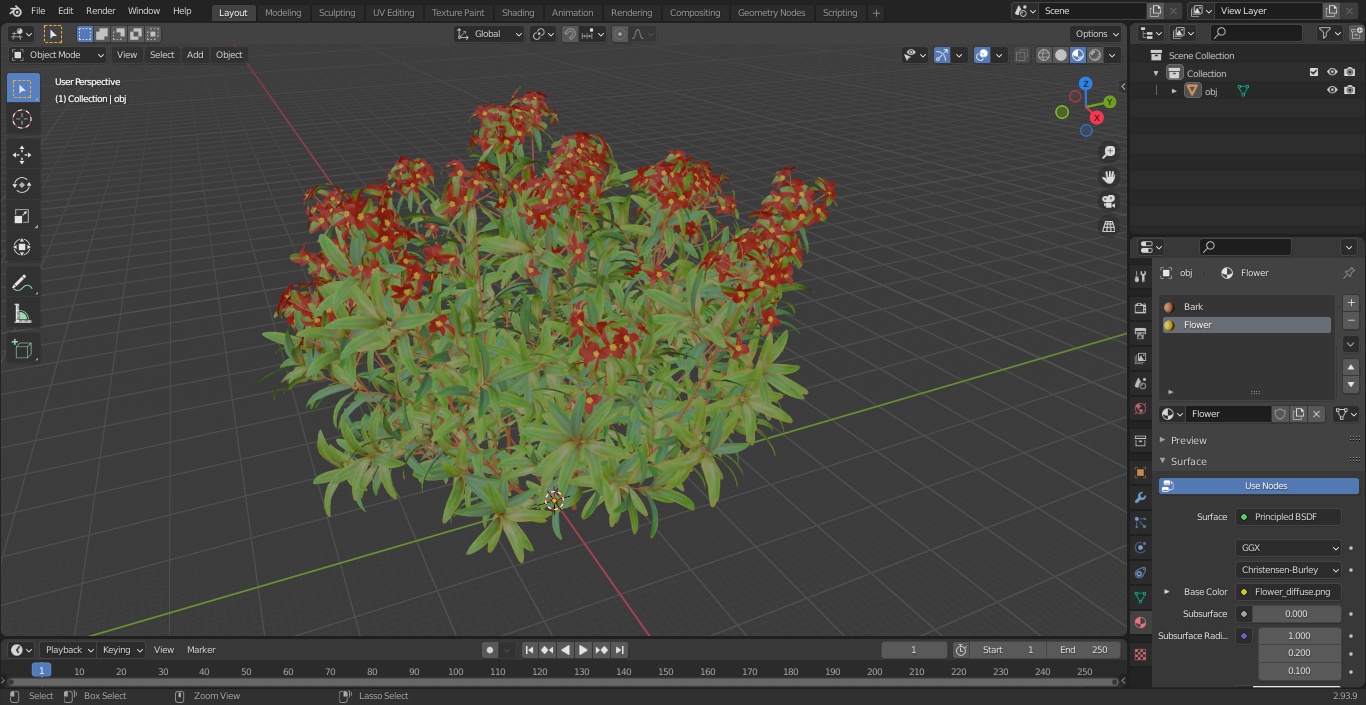Open the Options dropdown in viewport header
The height and width of the screenshot is (705, 1366).
point(1097,34)
